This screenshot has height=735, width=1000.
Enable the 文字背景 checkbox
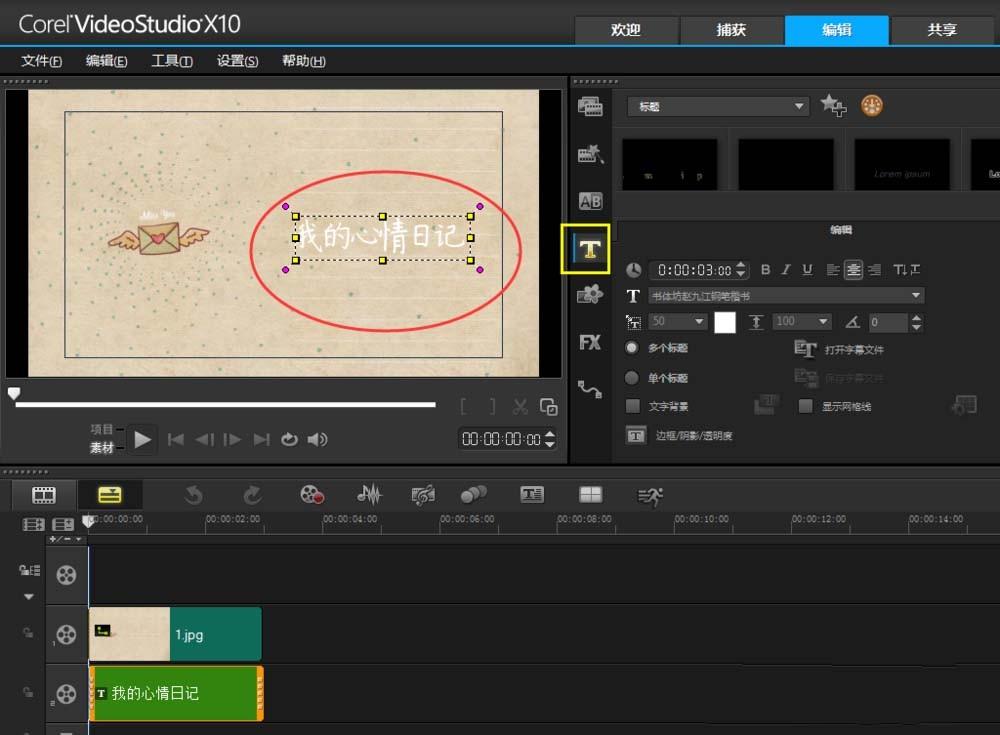(x=634, y=406)
